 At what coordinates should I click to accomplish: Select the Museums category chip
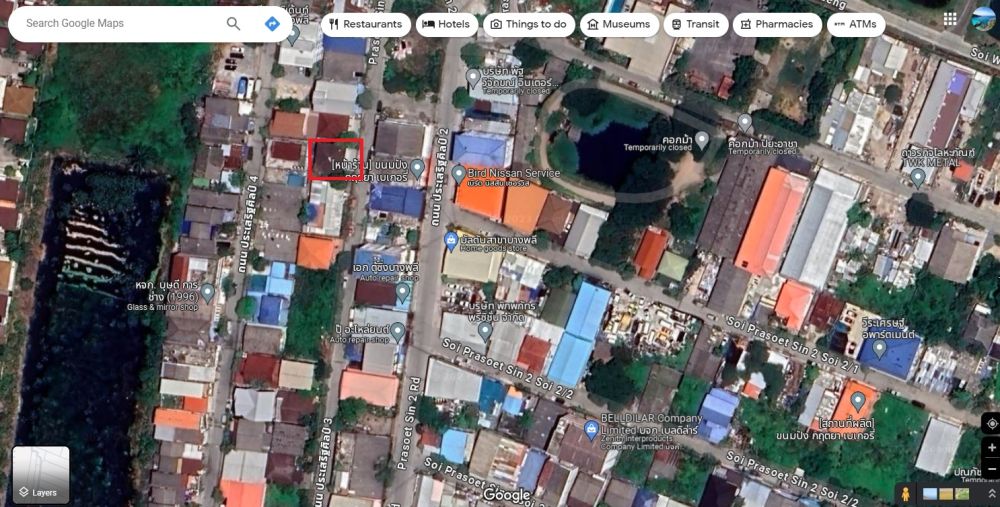pos(618,24)
